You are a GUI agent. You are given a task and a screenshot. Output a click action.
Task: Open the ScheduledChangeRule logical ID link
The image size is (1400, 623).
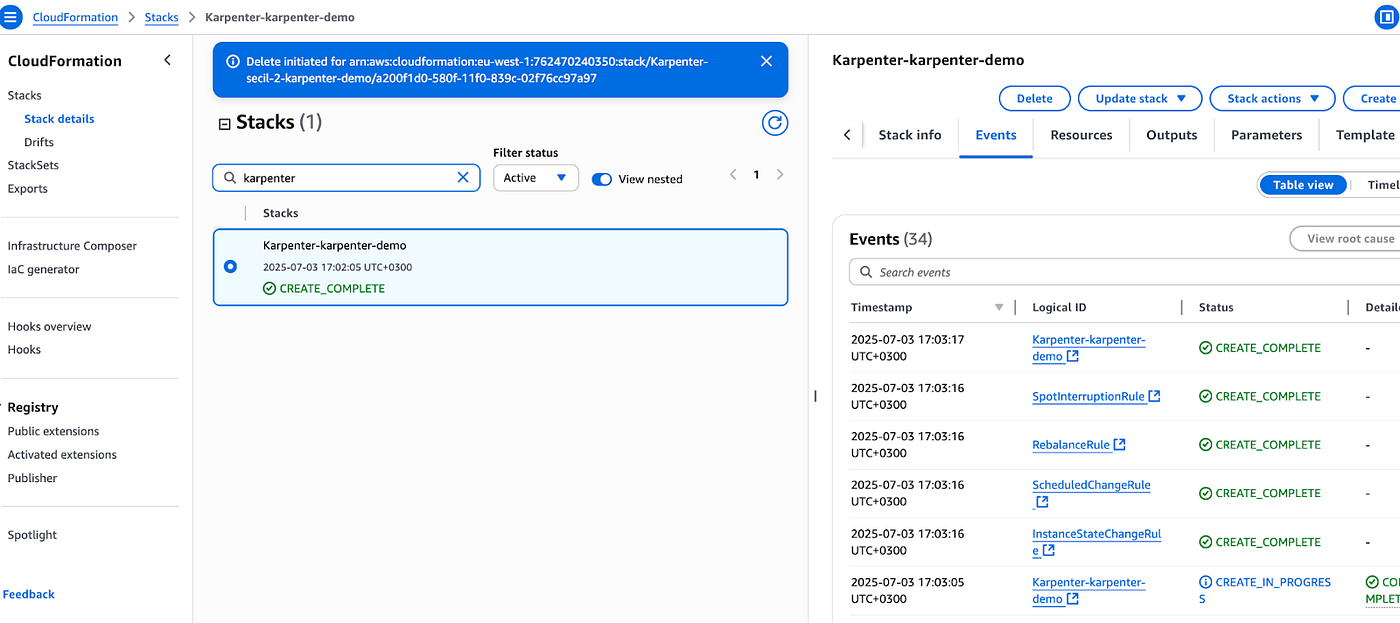click(1091, 485)
